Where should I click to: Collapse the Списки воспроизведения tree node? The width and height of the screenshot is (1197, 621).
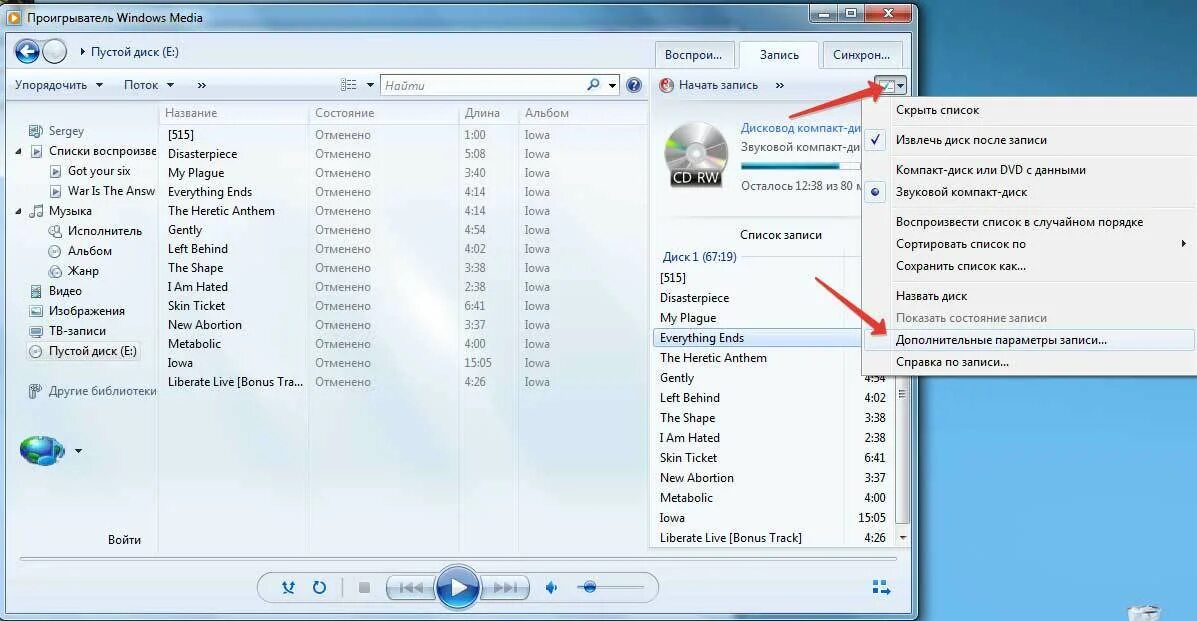(18, 151)
